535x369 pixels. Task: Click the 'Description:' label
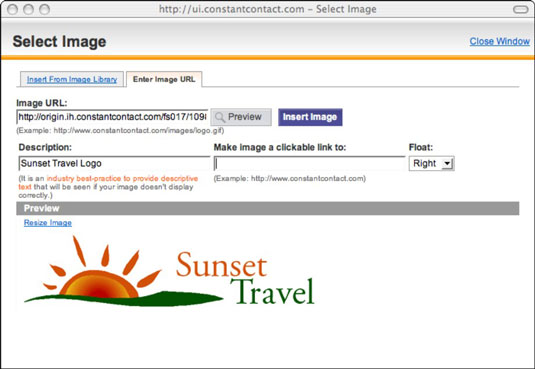click(x=45, y=147)
